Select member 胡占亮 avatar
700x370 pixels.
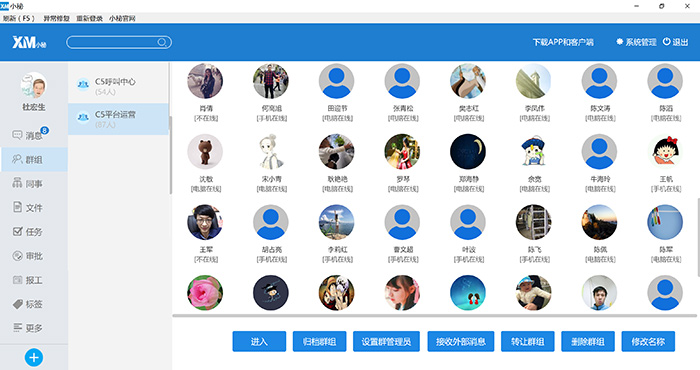pyautogui.click(x=271, y=222)
